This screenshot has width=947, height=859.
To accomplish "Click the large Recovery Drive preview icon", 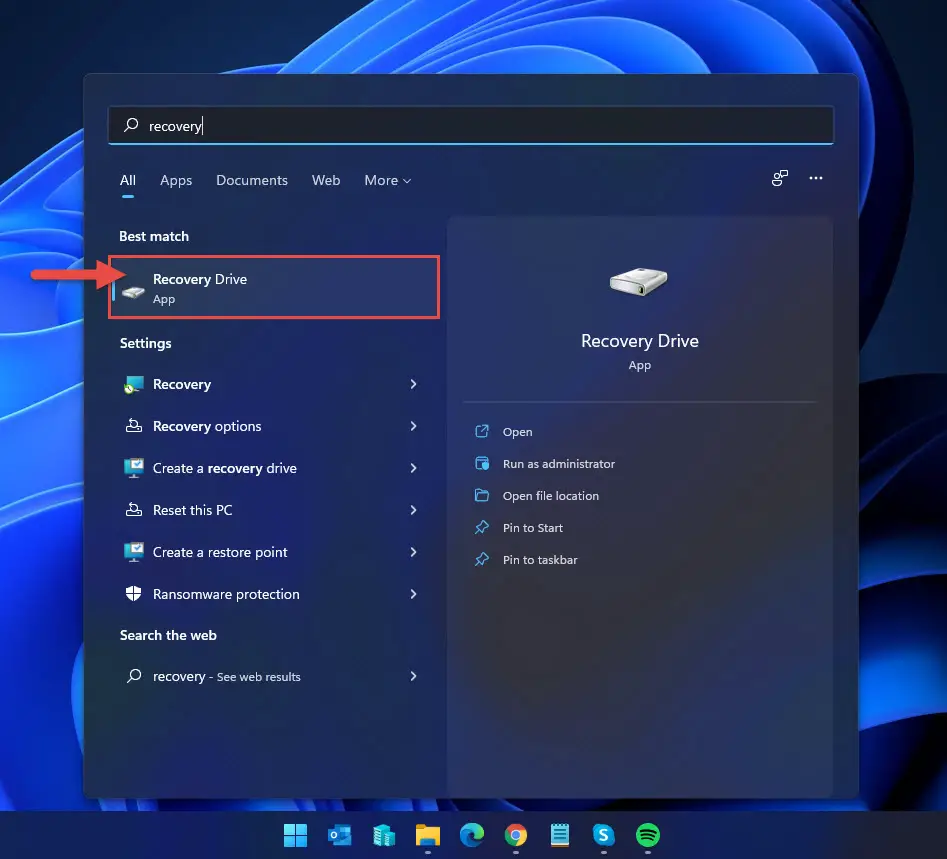I will click(x=638, y=282).
